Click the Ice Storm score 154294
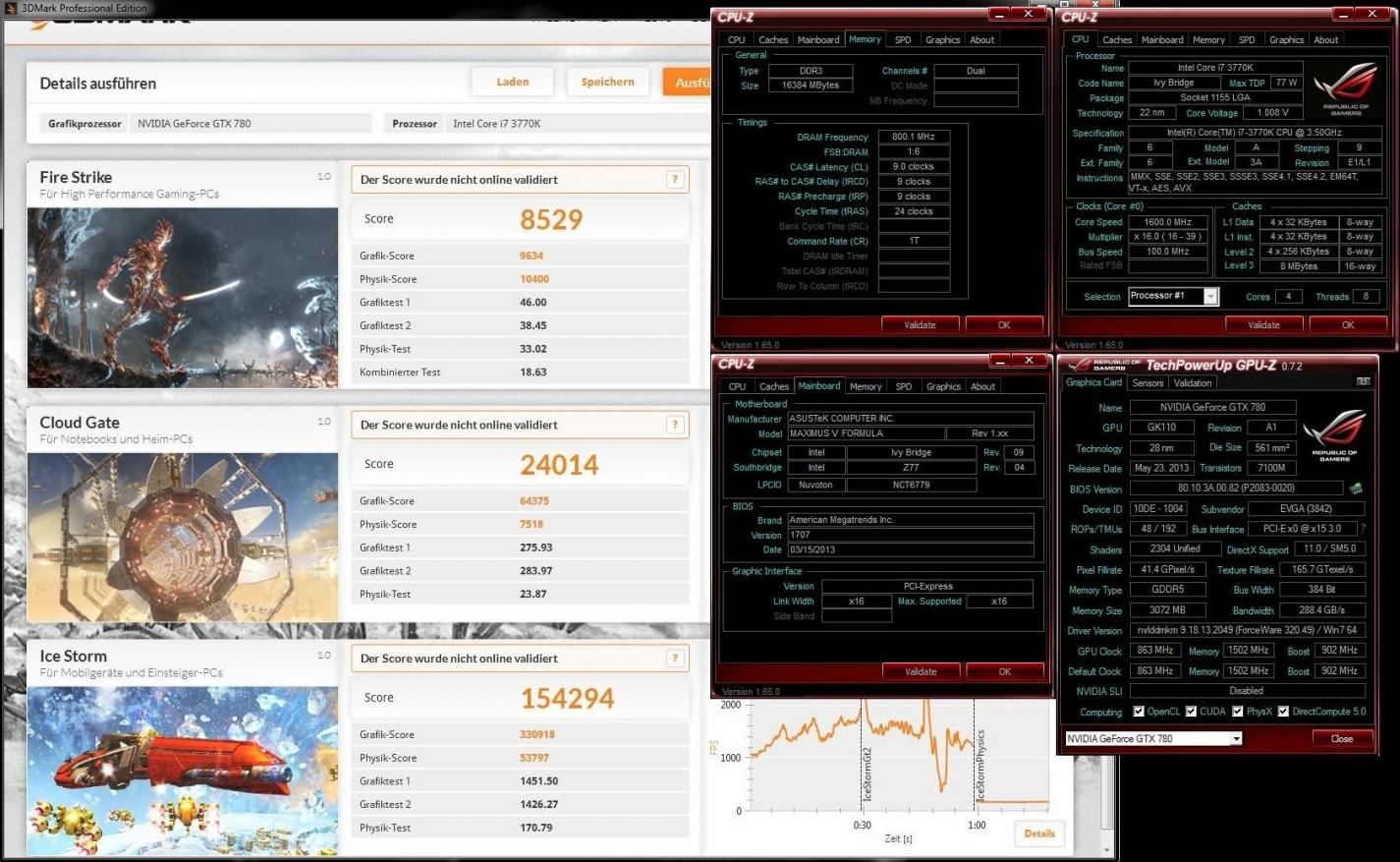This screenshot has height=862, width=1400. [x=567, y=699]
